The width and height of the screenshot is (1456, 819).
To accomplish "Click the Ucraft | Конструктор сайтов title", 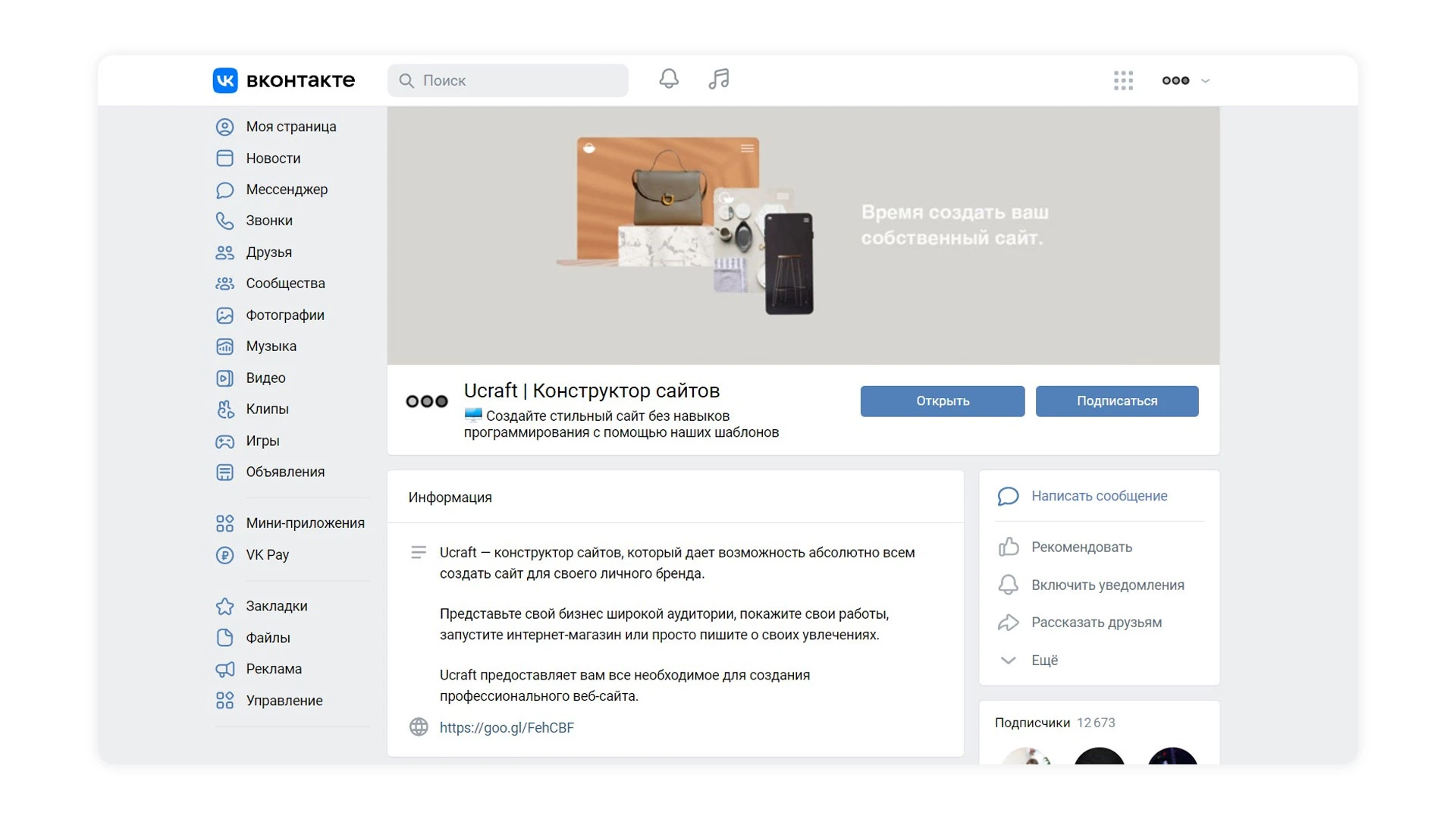I will pyautogui.click(x=591, y=391).
